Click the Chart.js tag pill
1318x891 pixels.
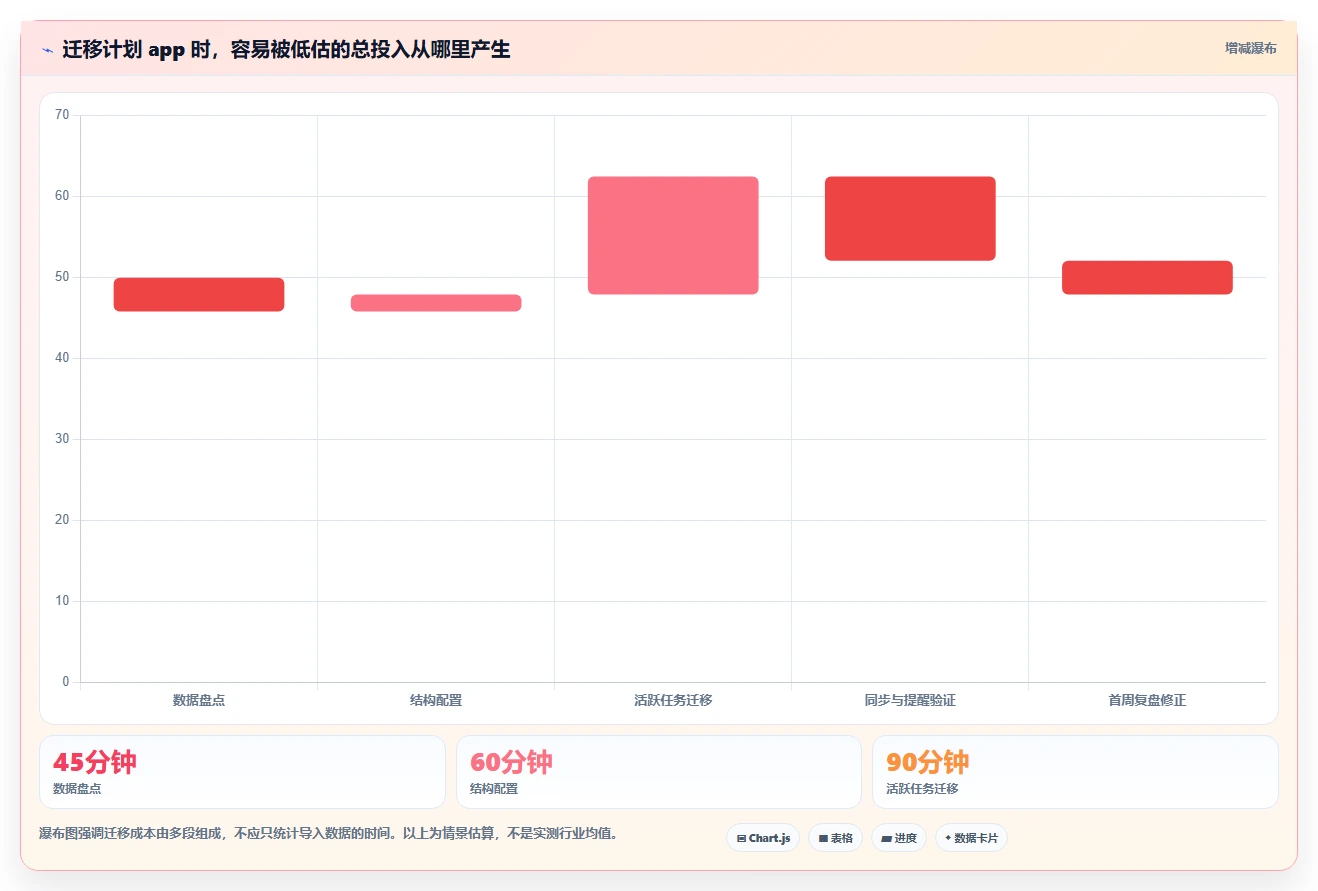point(763,838)
